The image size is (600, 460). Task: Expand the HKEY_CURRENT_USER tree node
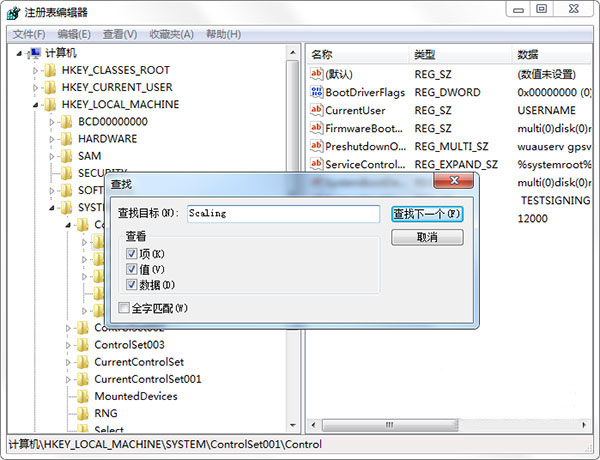coord(36,87)
